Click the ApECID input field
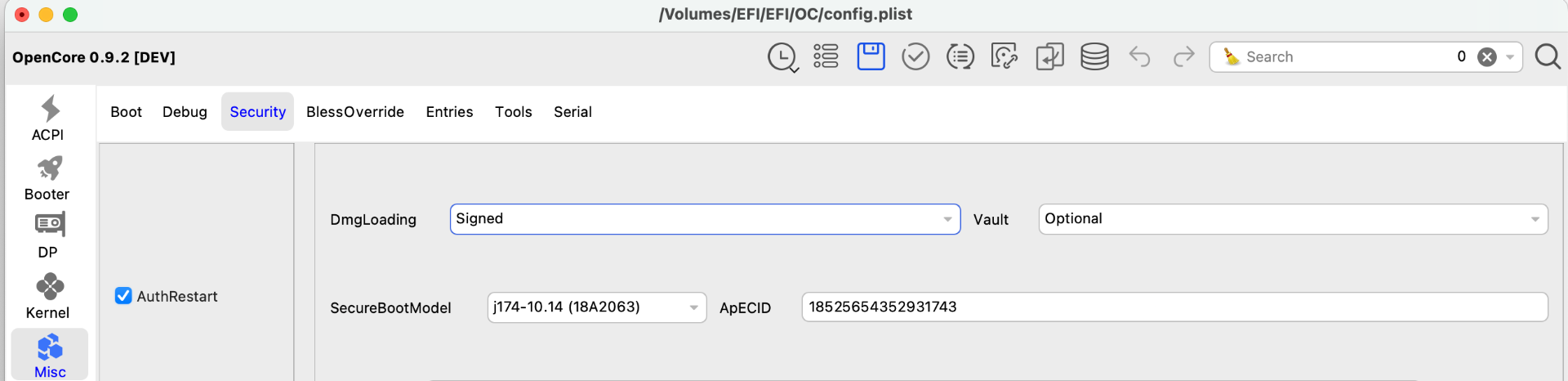Image resolution: width=1568 pixels, height=381 pixels. 1174,307
